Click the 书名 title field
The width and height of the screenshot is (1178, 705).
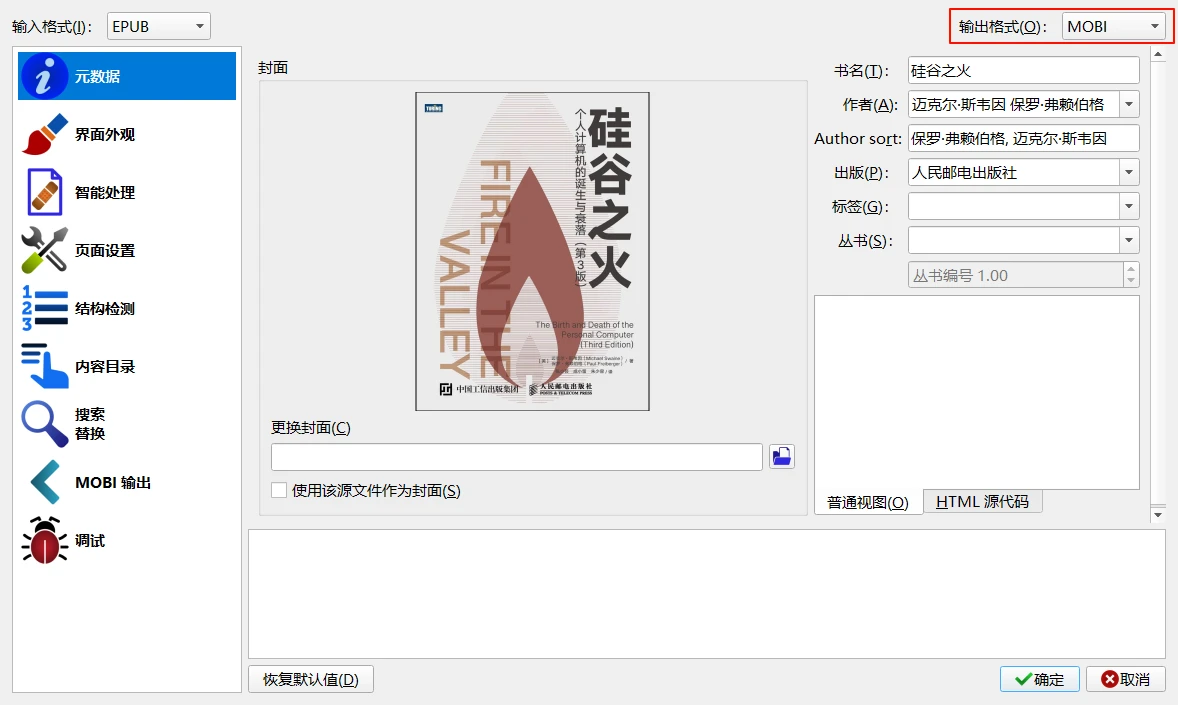click(1023, 71)
